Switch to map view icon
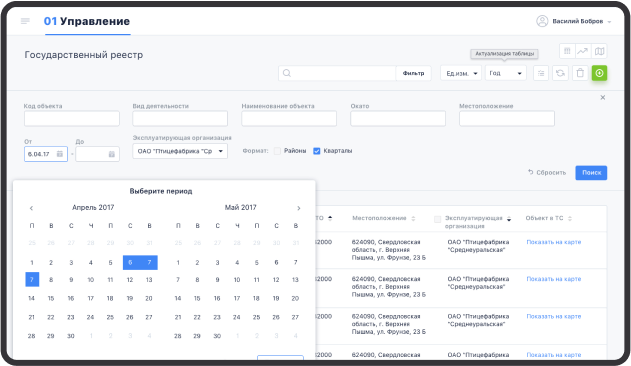Image resolution: width=631 pixels, height=366 pixels. (599, 51)
